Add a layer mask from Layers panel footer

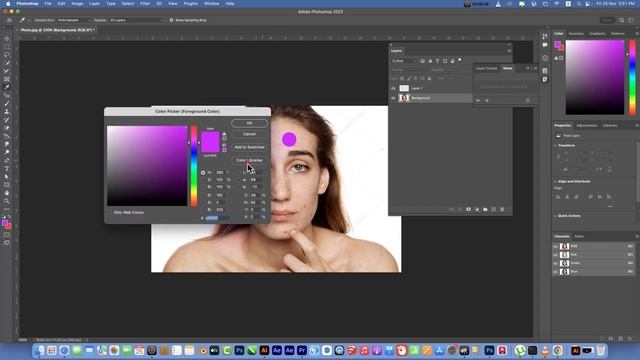click(468, 209)
